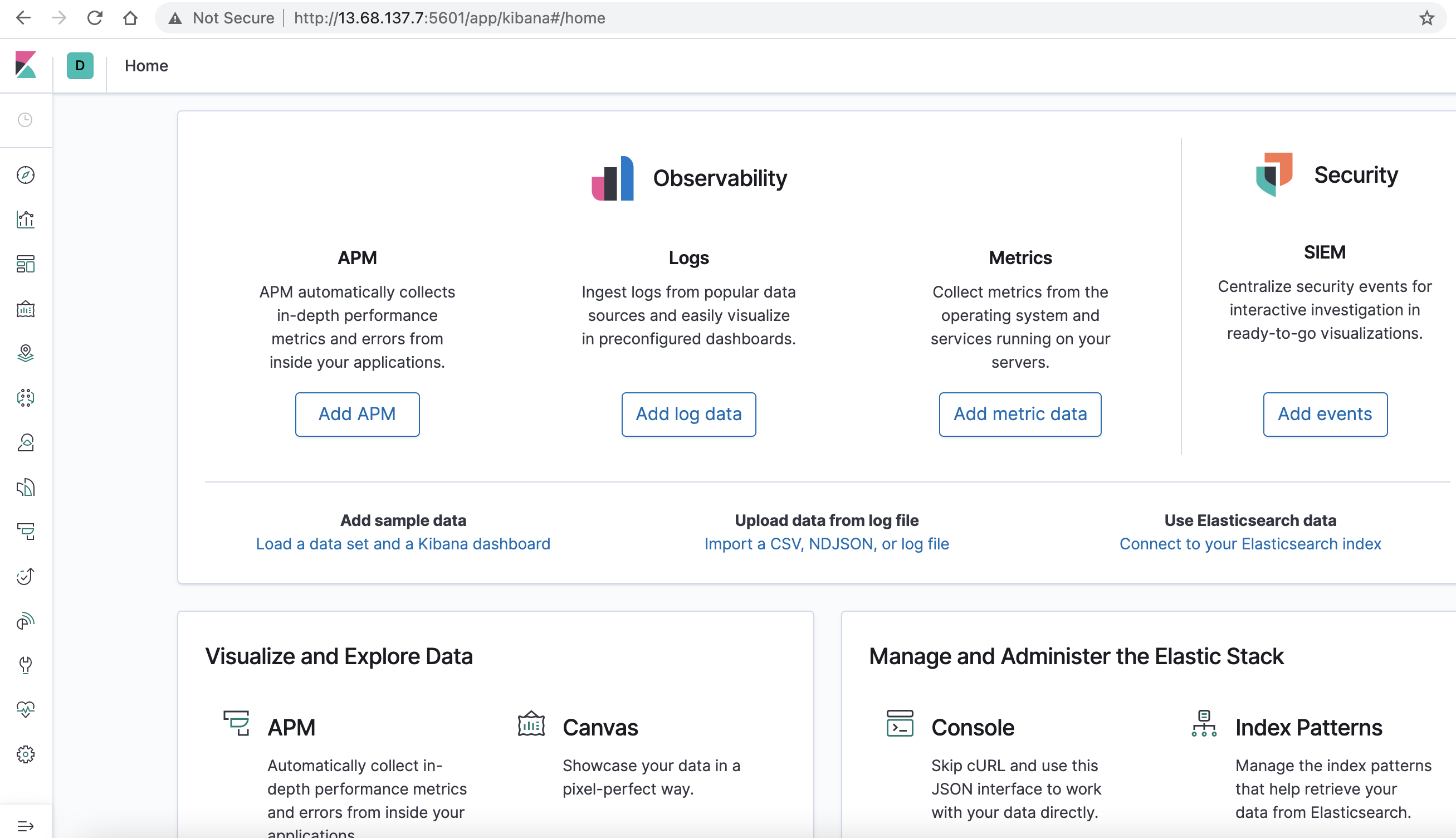Expand the side navigation menu
This screenshot has width=1456, height=838.
pos(25,826)
